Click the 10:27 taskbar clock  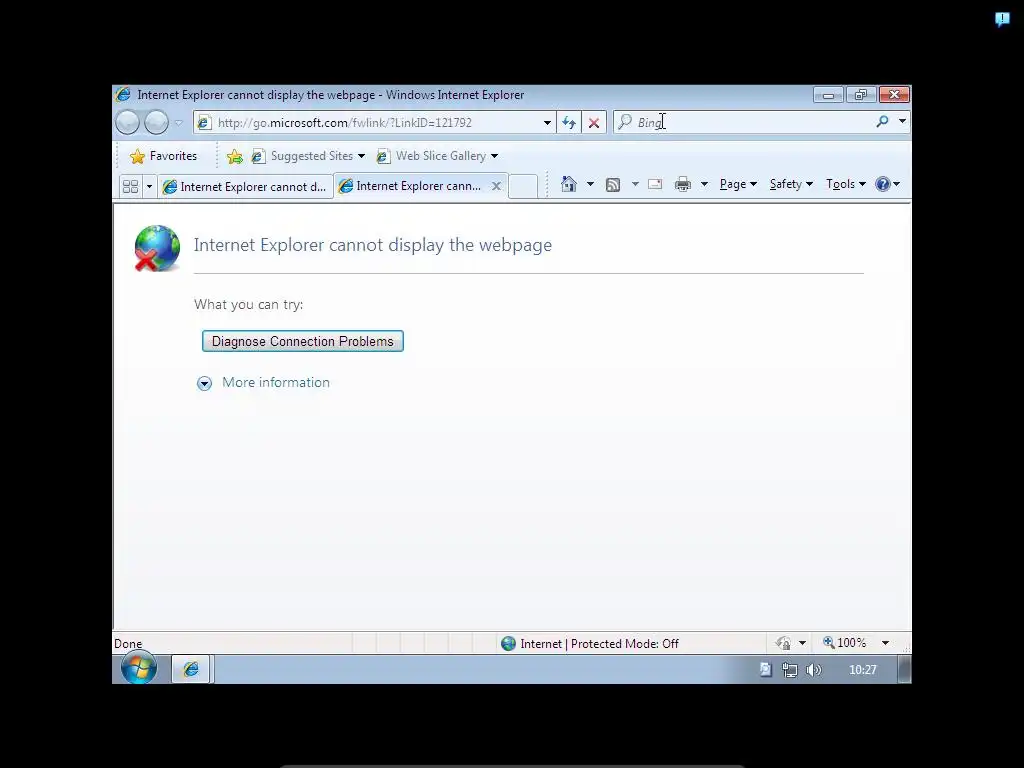[863, 670]
